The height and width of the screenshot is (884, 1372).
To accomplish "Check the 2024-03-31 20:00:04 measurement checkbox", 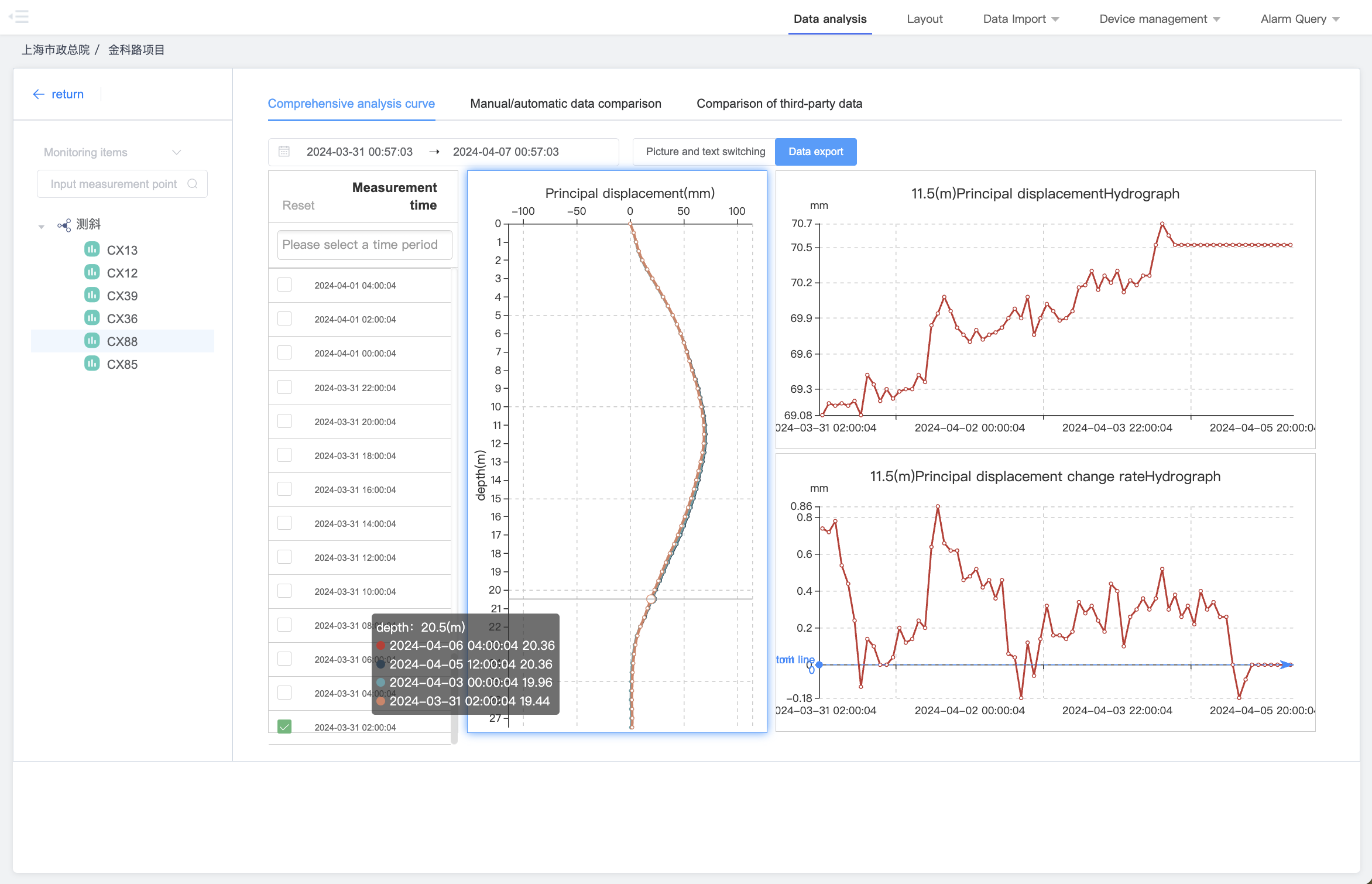I will pos(284,422).
